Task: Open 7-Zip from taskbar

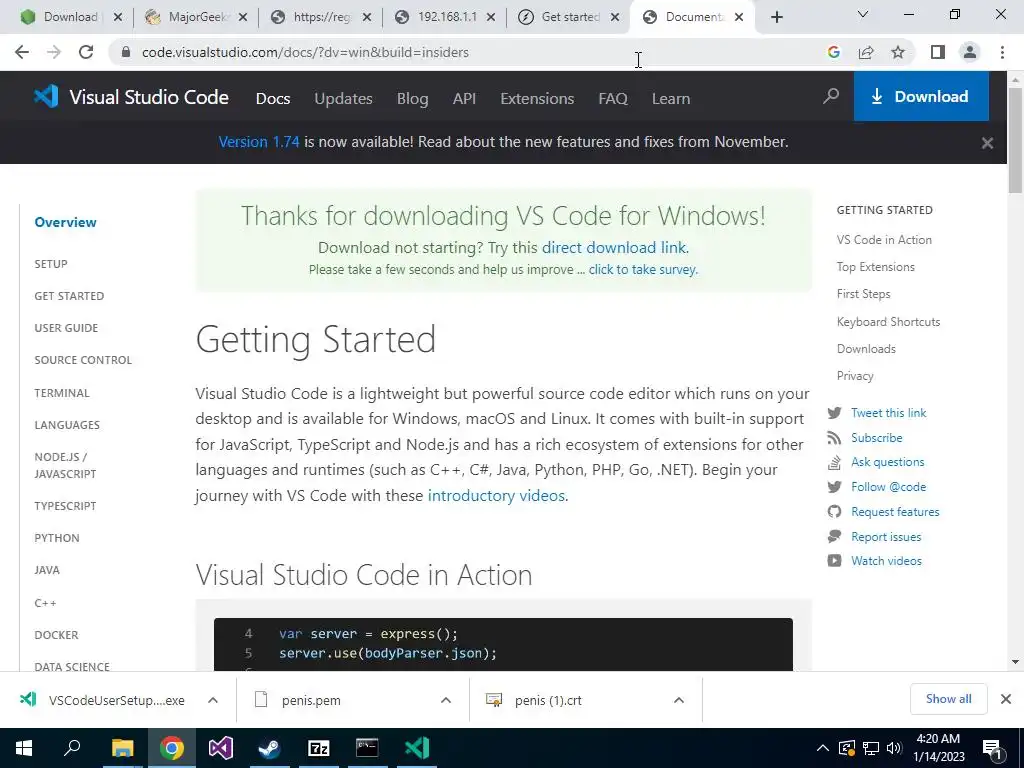Action: click(x=318, y=748)
